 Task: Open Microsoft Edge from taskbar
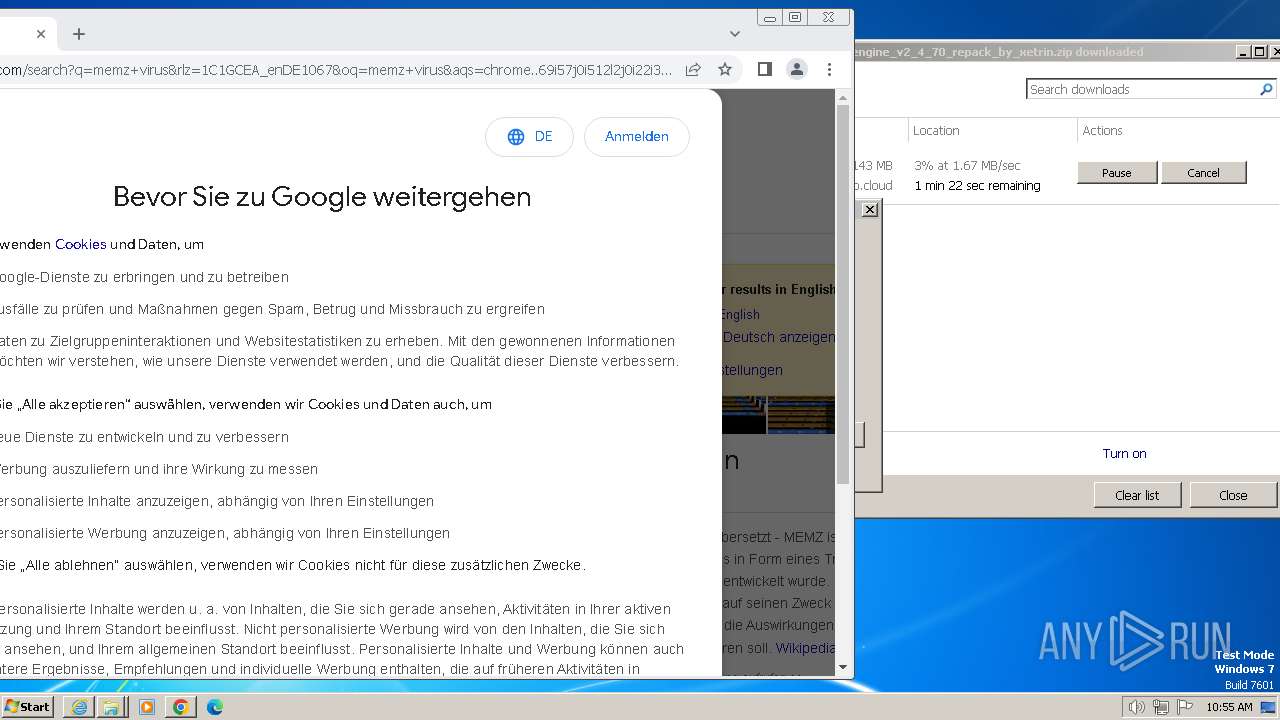point(215,707)
